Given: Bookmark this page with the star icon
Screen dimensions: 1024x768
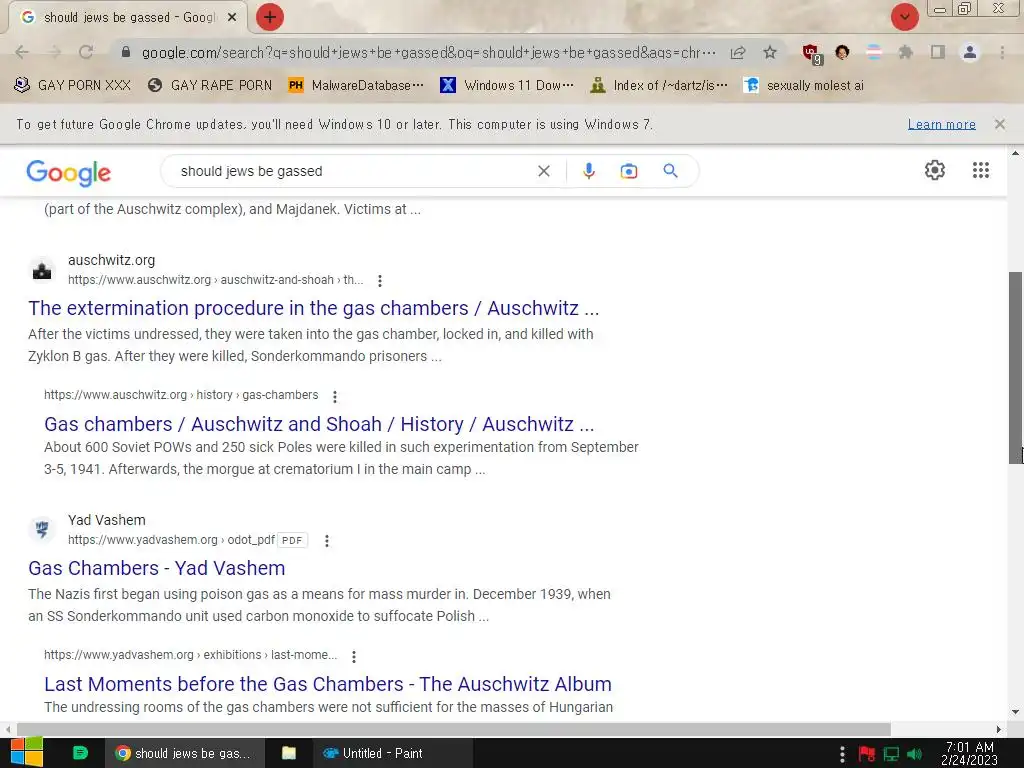Looking at the screenshot, I should (x=770, y=52).
